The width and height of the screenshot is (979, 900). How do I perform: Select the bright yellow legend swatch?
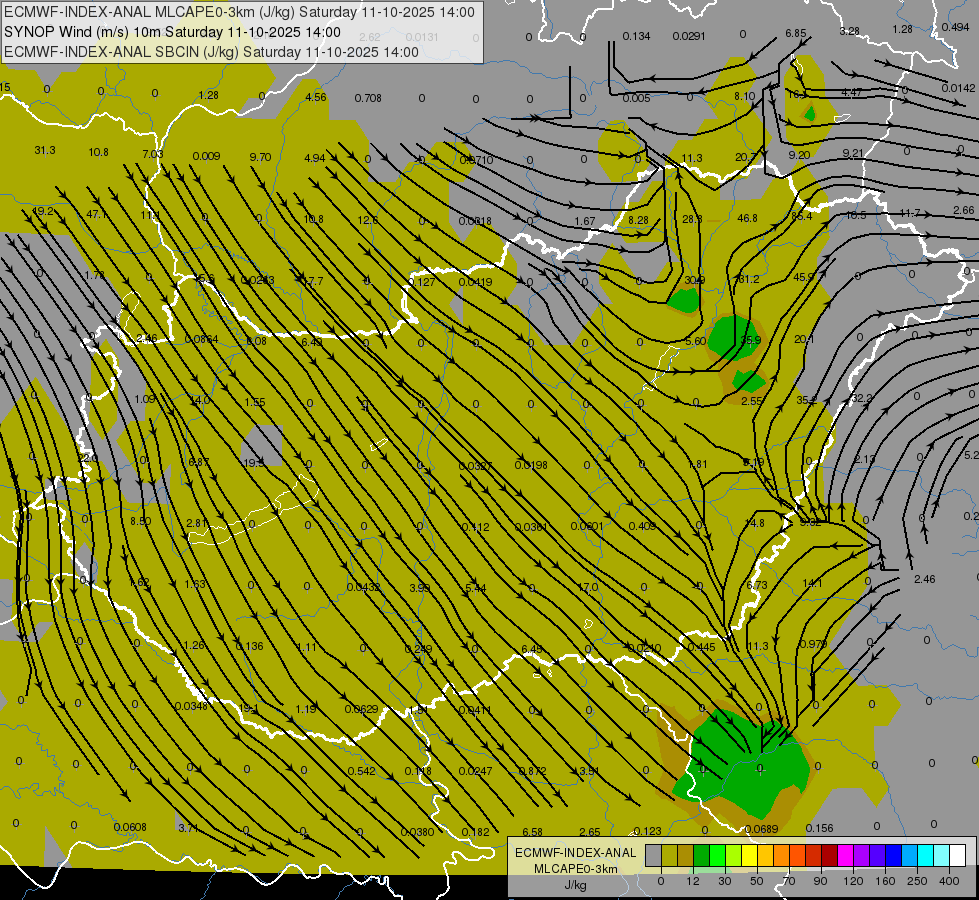(x=750, y=855)
